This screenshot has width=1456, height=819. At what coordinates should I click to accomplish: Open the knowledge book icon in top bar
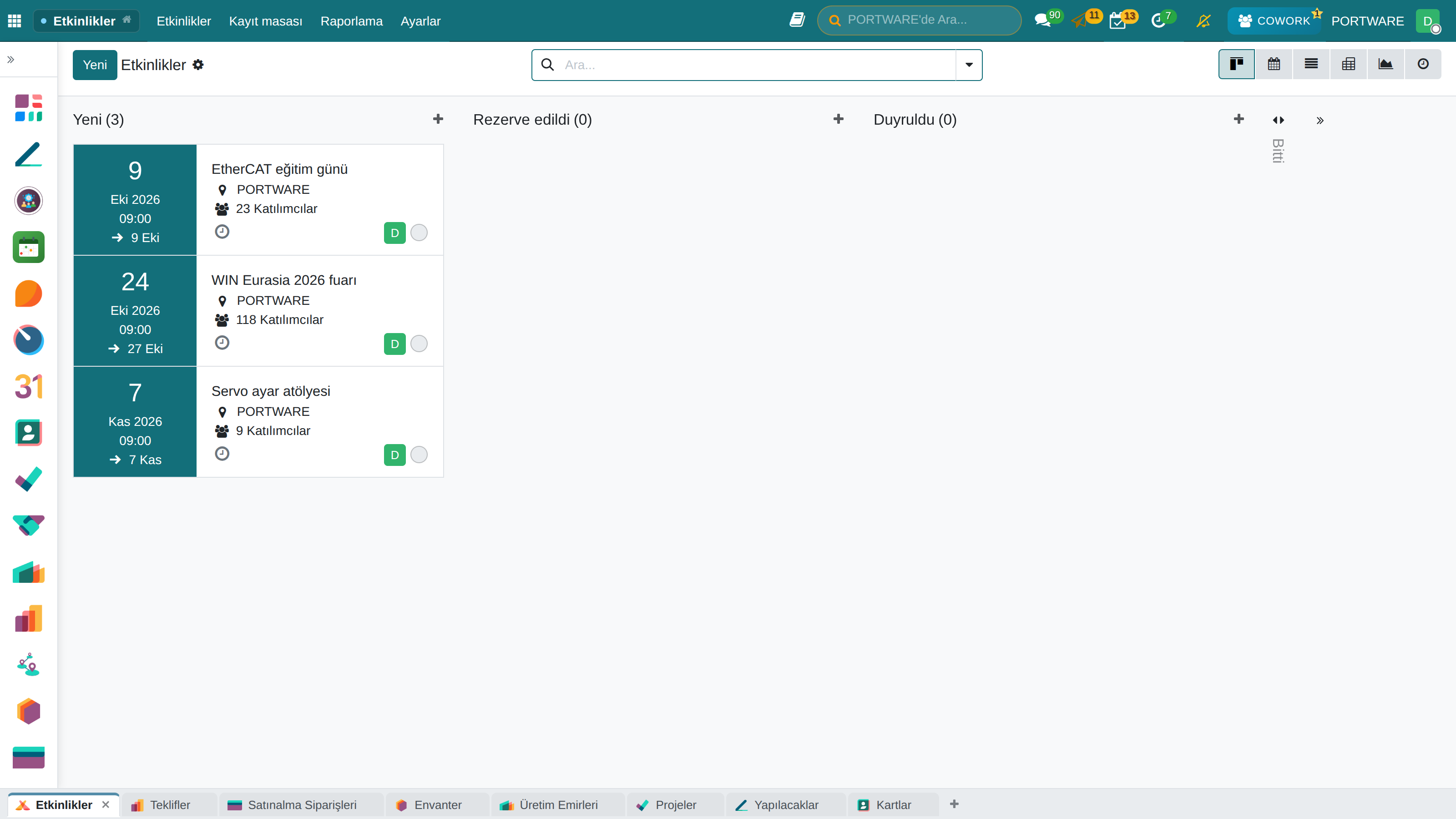point(797,20)
